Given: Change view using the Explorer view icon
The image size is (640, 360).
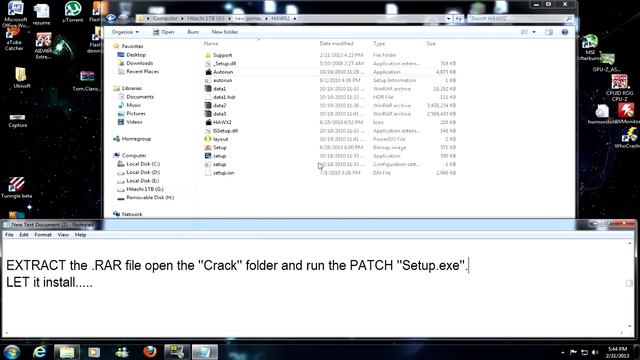Looking at the screenshot, I should (524, 32).
